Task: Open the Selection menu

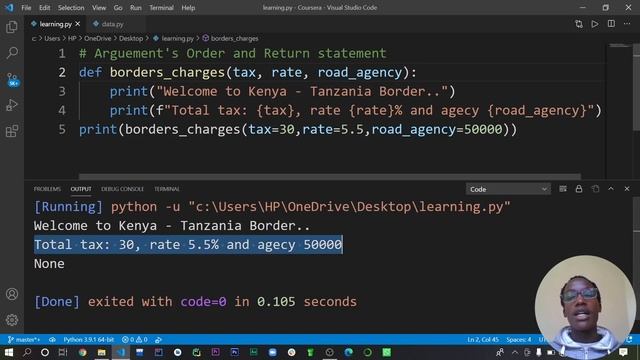Action: coord(71,8)
